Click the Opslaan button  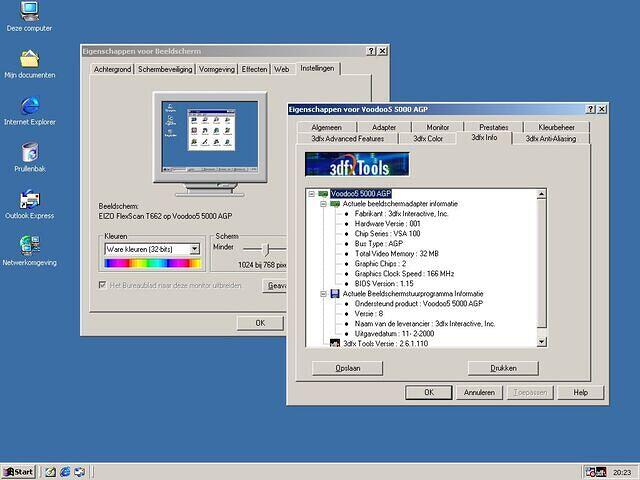point(347,368)
